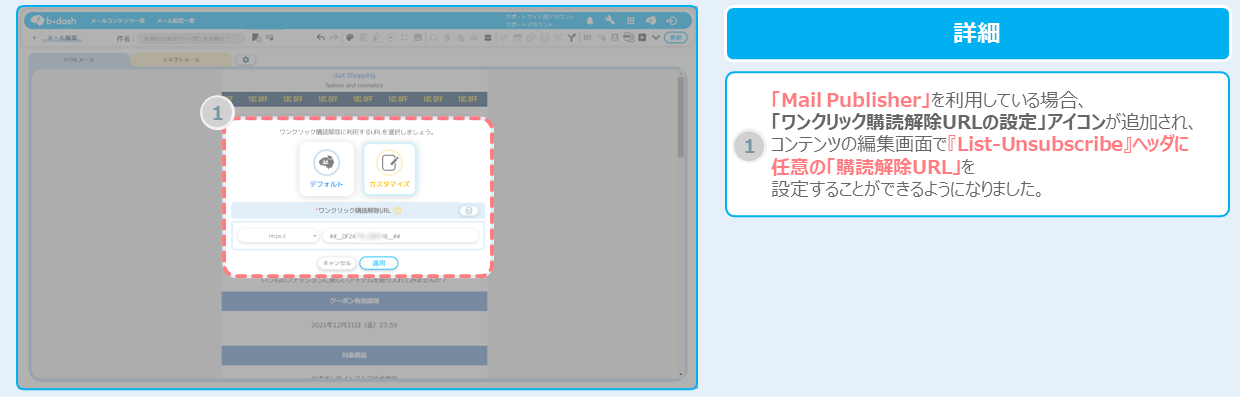The height and width of the screenshot is (397, 1240).
Task: Open the notification bell icon
Action: (x=589, y=20)
